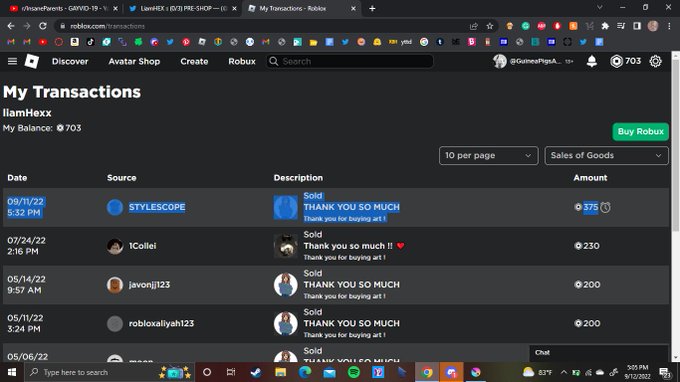Viewport: 680px width, 382px height.
Task: Open the 1Collei buyer profile link
Action: coord(142,246)
